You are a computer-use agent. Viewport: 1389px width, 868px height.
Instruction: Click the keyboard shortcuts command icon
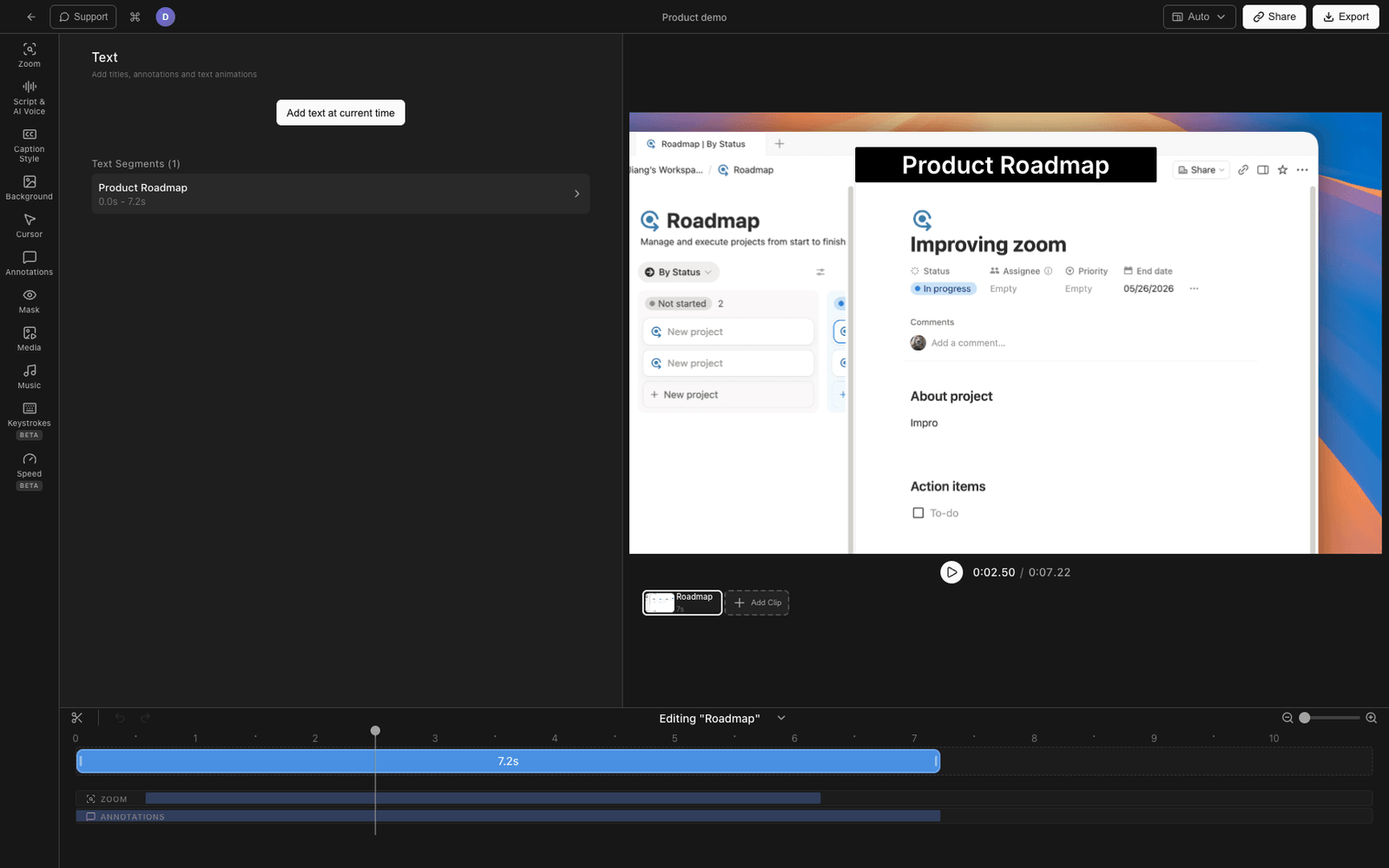(135, 16)
